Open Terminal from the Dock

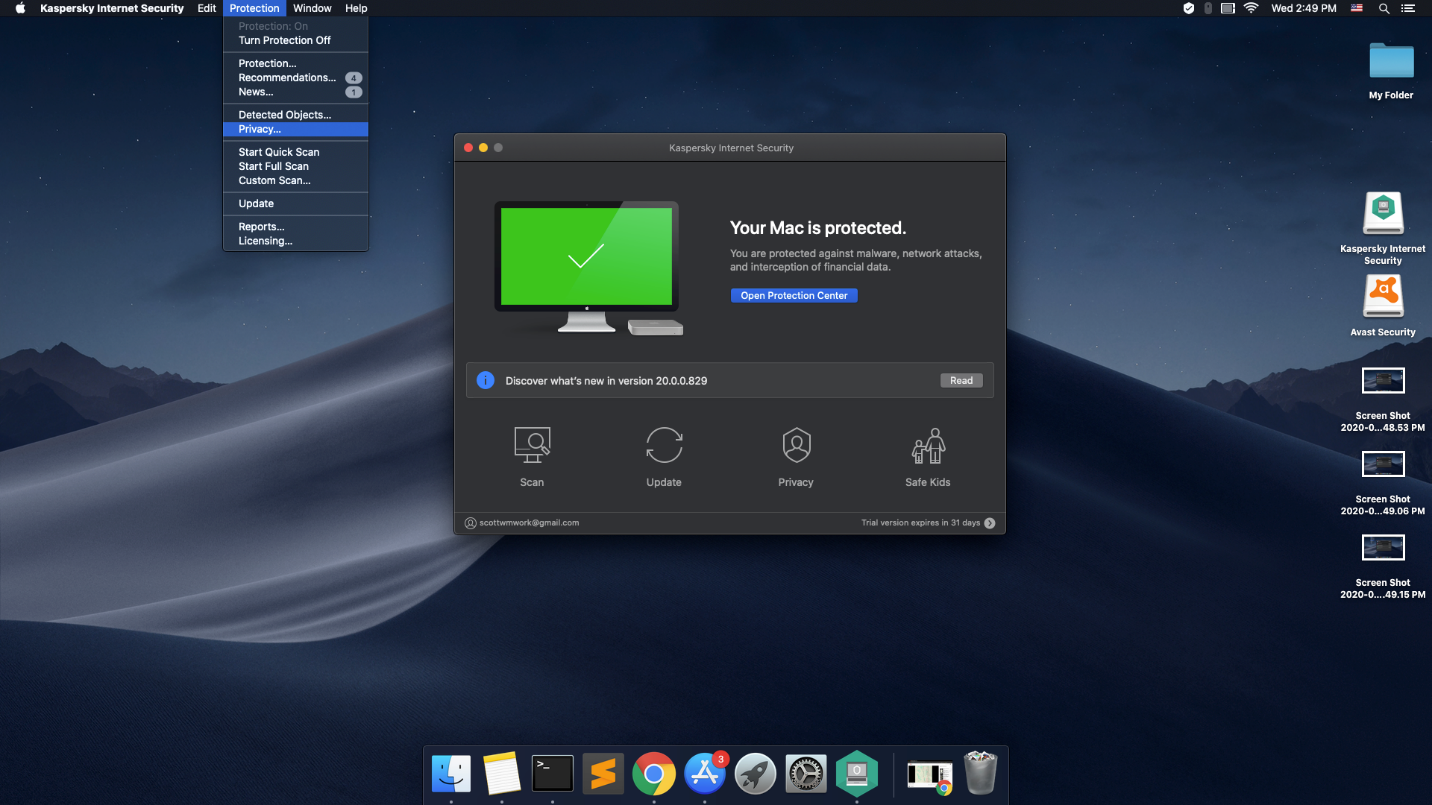[x=553, y=774]
